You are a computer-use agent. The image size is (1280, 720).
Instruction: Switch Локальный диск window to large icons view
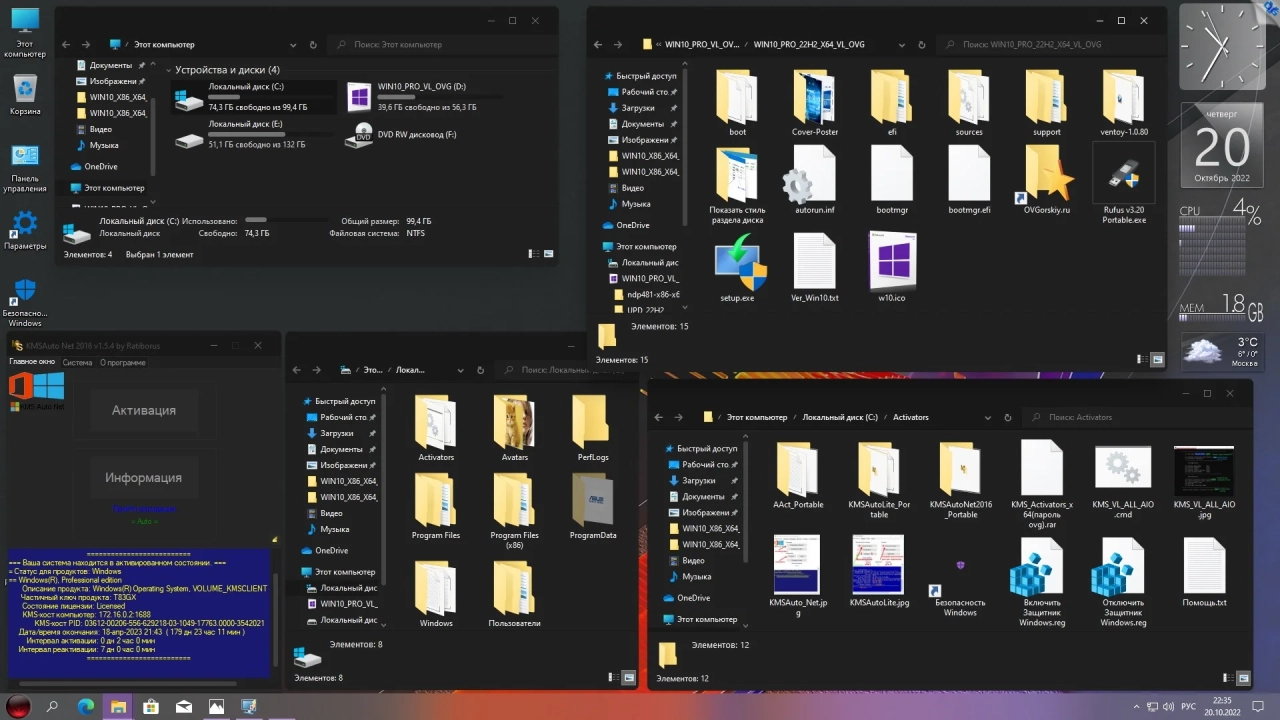tap(628, 677)
